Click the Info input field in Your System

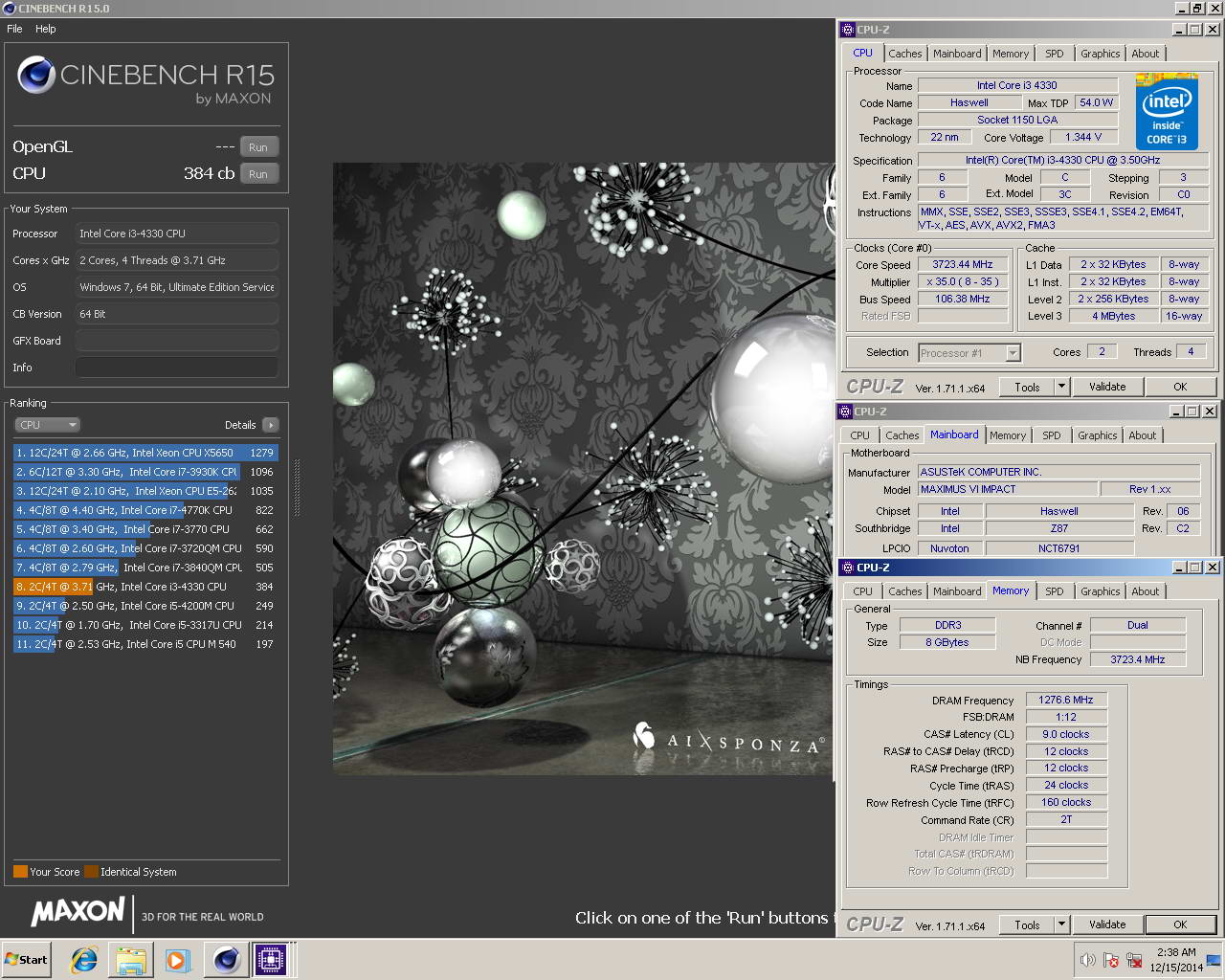(x=177, y=367)
